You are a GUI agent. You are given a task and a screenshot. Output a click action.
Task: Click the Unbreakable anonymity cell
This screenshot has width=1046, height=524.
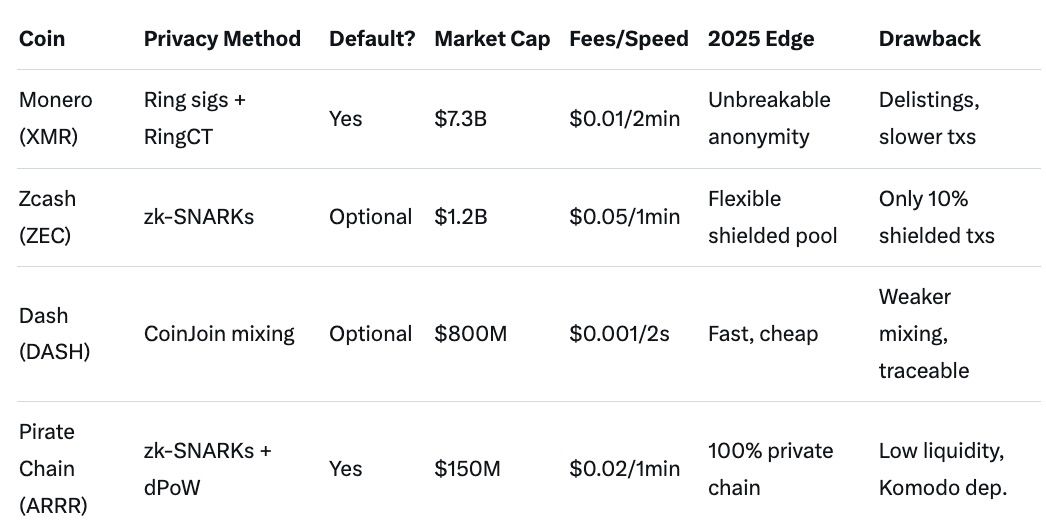pyautogui.click(x=769, y=118)
